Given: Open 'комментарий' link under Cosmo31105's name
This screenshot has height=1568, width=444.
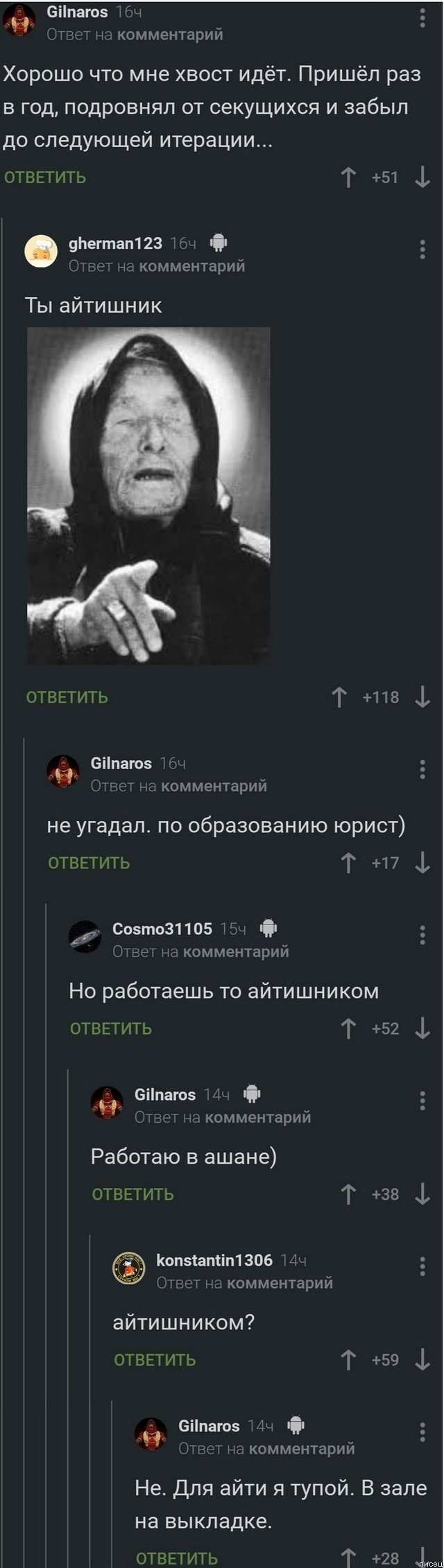Looking at the screenshot, I should [x=236, y=951].
